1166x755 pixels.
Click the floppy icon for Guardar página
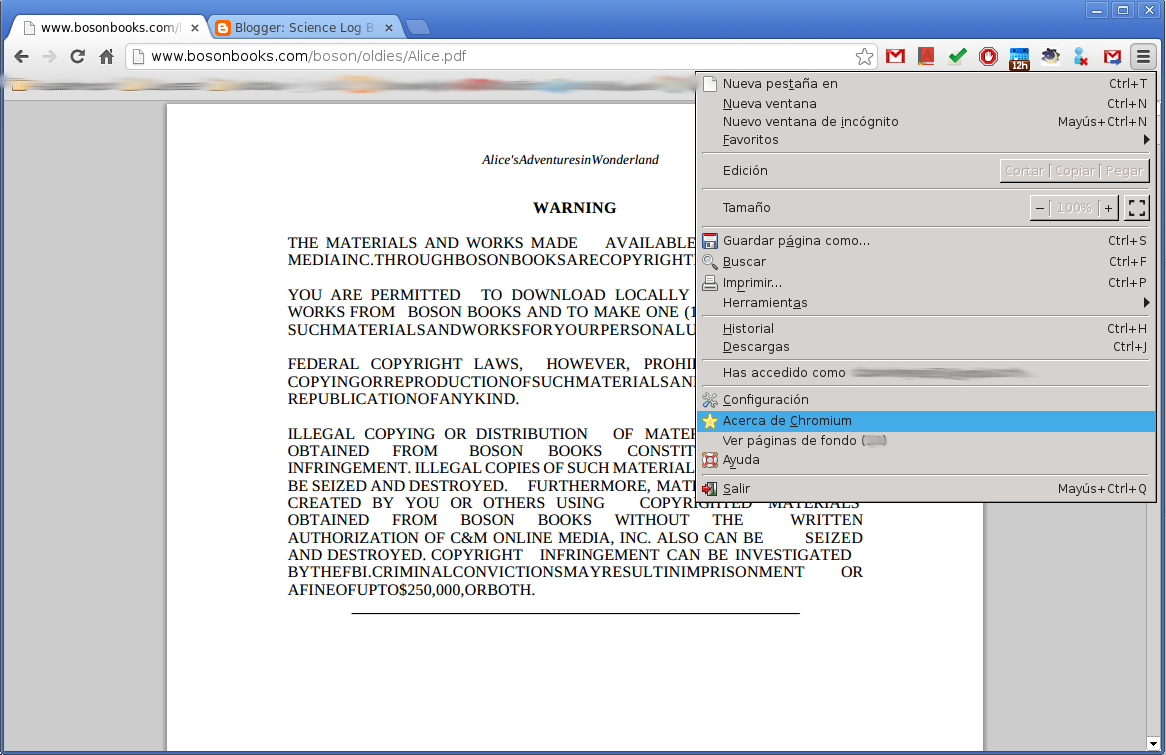[x=710, y=241]
